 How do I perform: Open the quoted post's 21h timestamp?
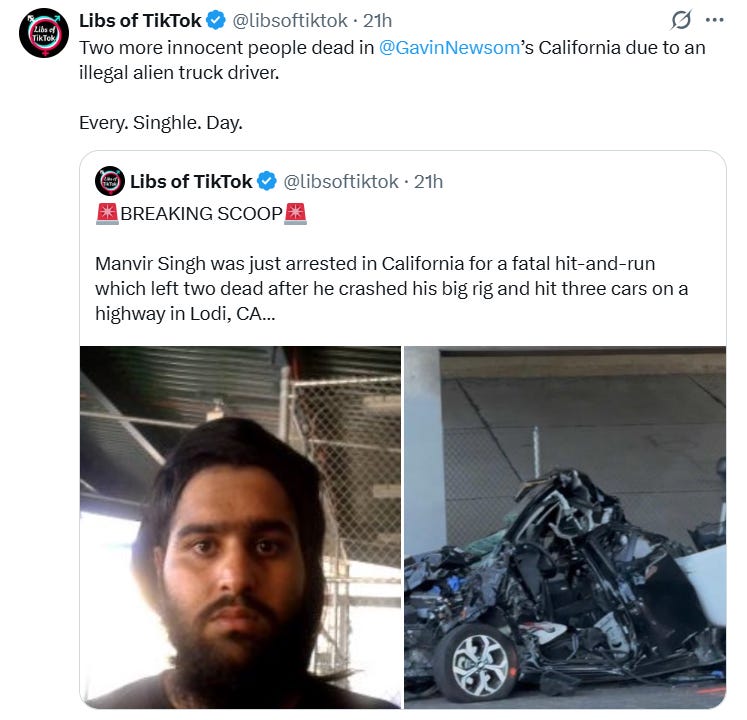(x=428, y=182)
